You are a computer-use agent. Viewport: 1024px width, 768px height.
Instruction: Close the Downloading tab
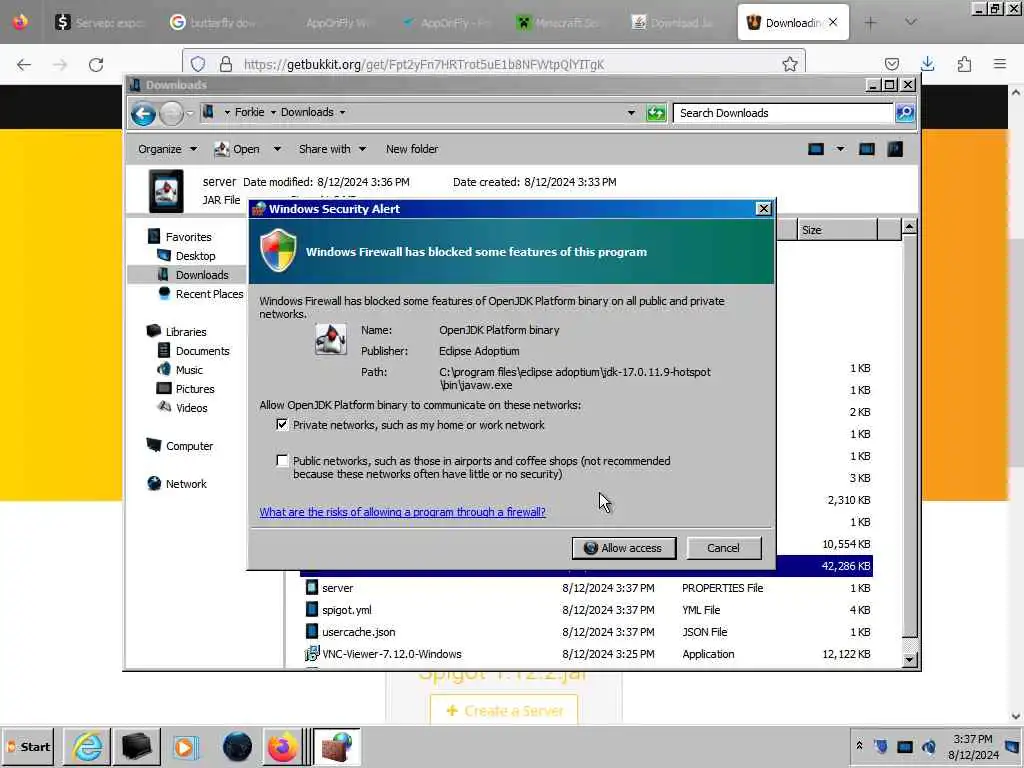(x=833, y=22)
